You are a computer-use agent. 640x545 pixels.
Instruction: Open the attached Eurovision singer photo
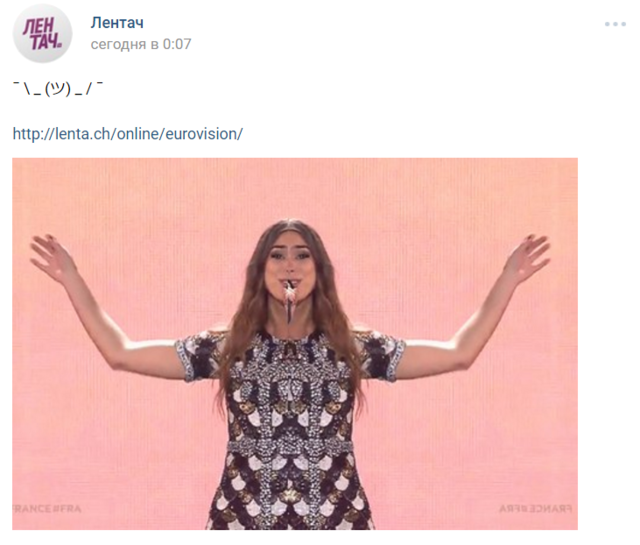(x=295, y=344)
